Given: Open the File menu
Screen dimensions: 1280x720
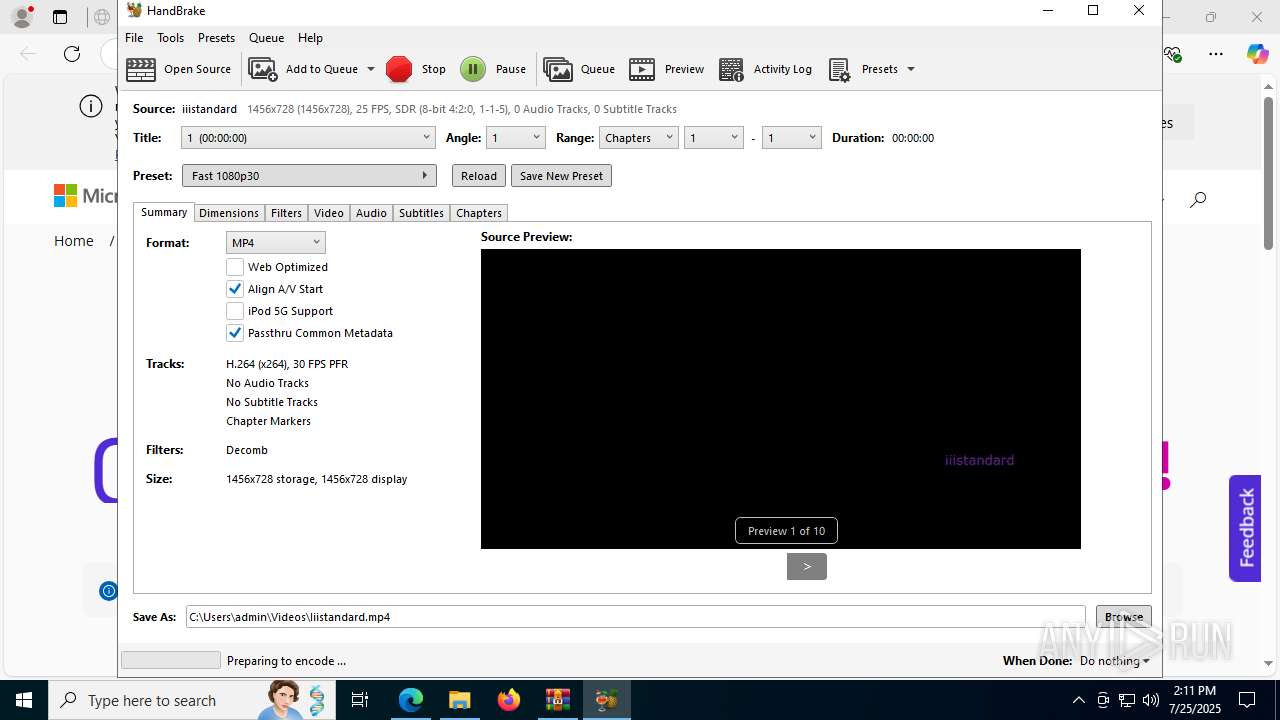Looking at the screenshot, I should (x=134, y=37).
